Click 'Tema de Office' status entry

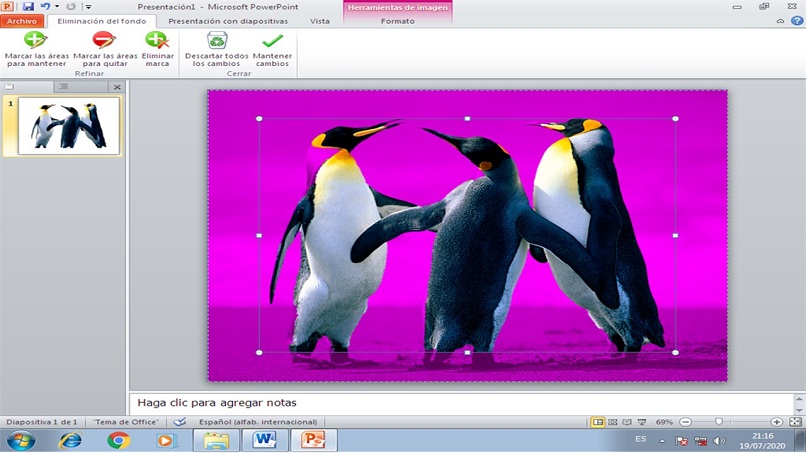tap(126, 422)
